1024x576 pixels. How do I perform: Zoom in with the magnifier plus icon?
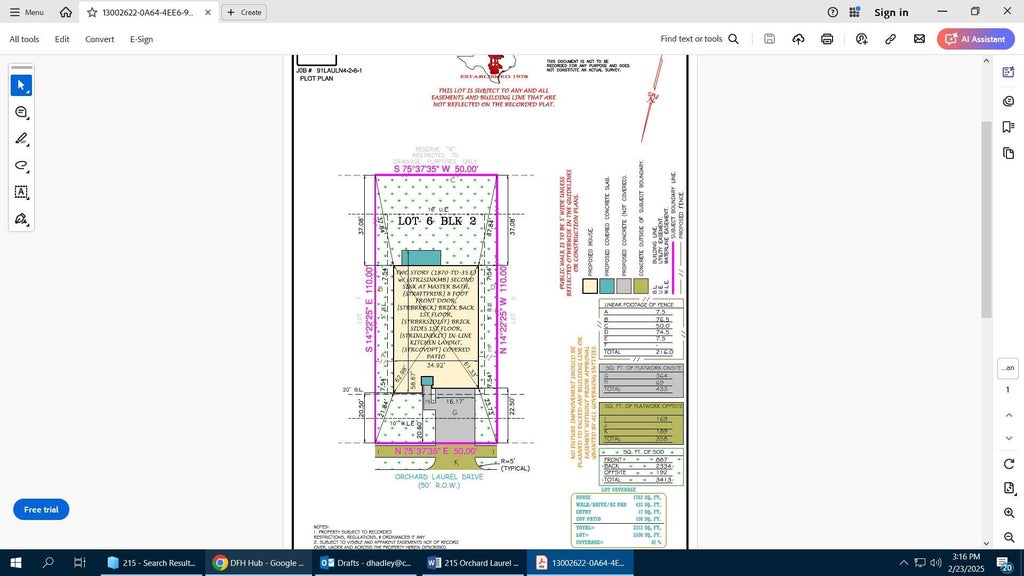pos(1009,513)
